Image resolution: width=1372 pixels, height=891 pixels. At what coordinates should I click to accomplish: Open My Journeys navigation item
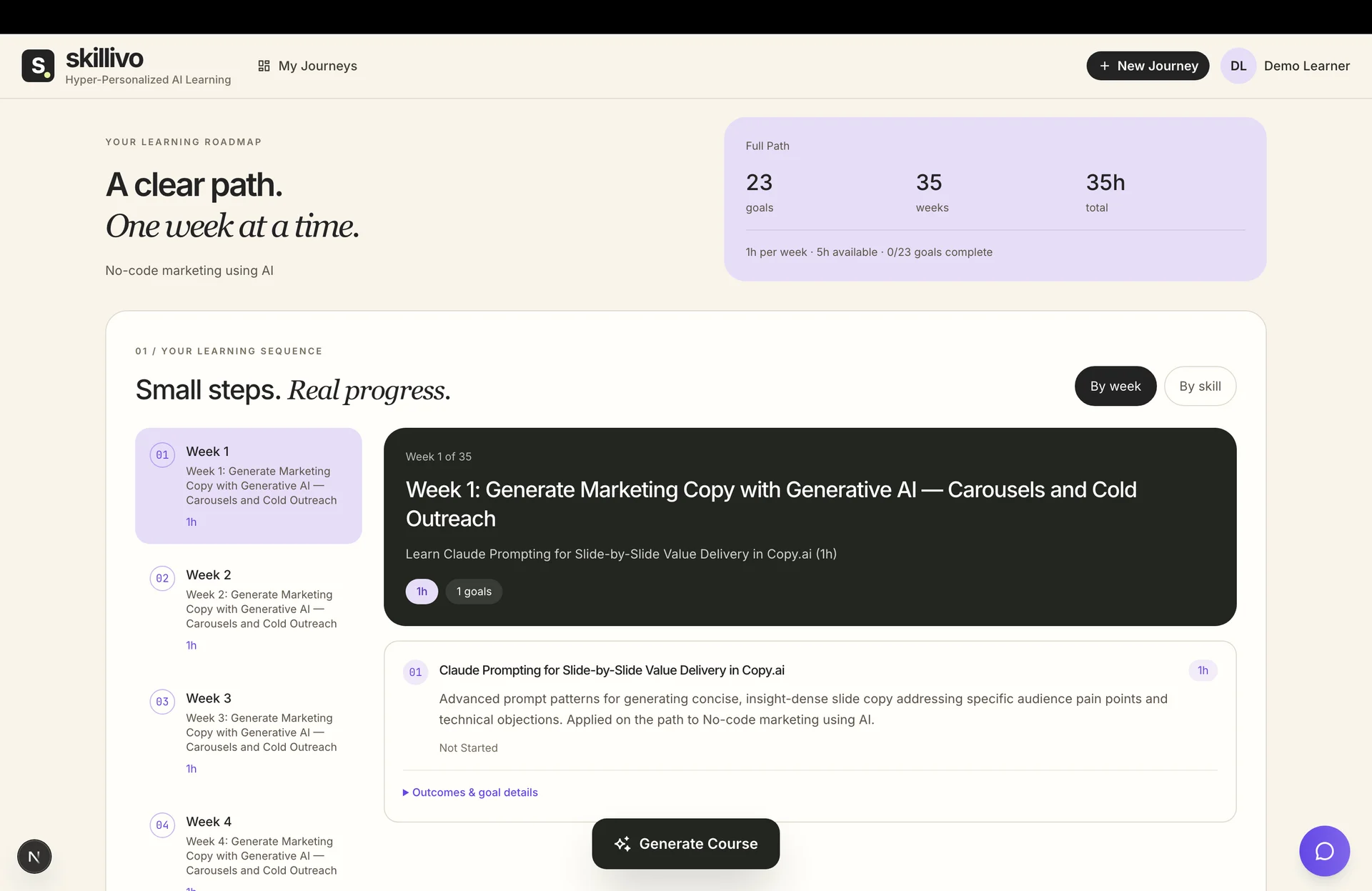307,66
